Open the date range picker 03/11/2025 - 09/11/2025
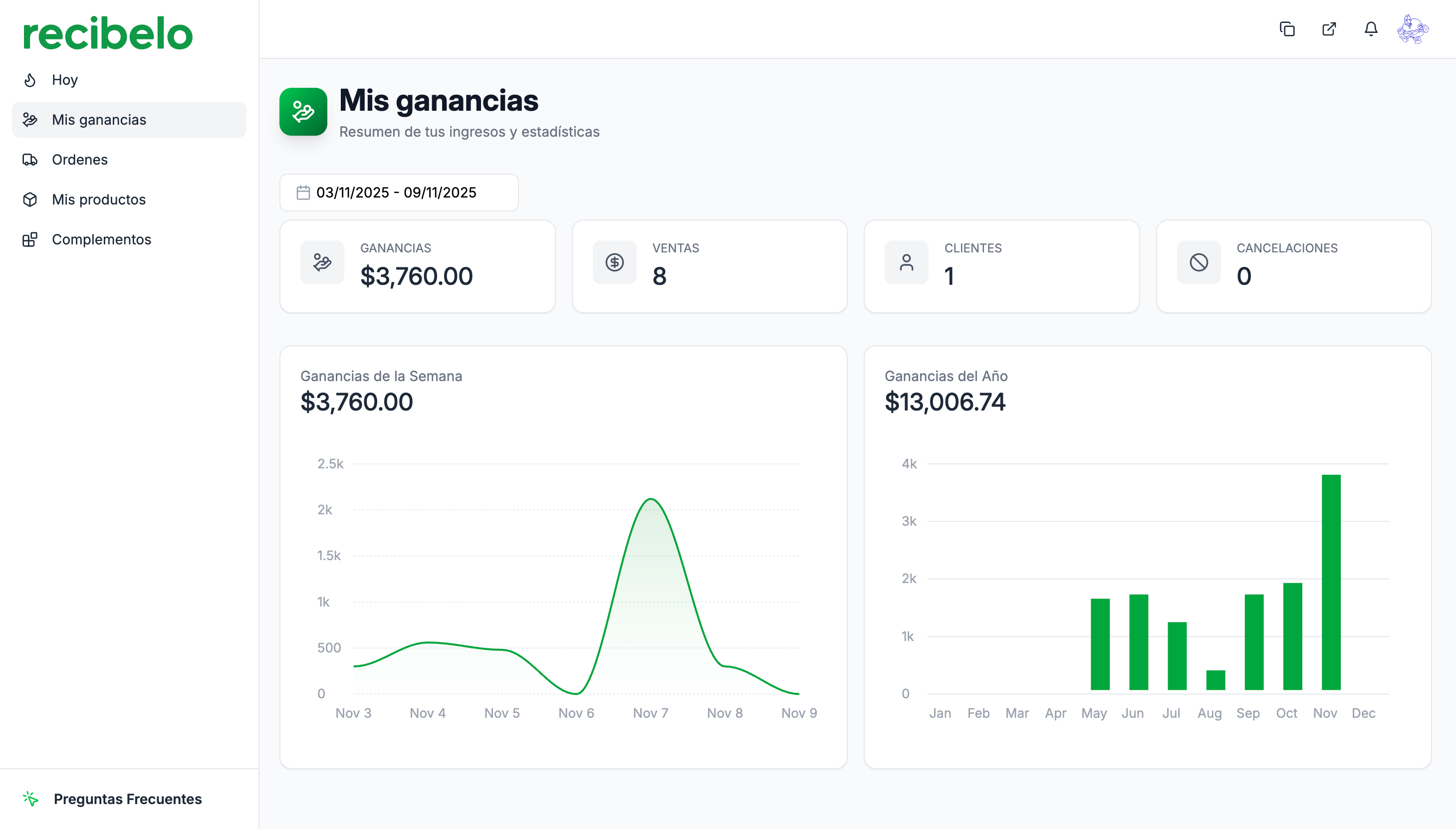The width and height of the screenshot is (1456, 829). click(x=399, y=193)
